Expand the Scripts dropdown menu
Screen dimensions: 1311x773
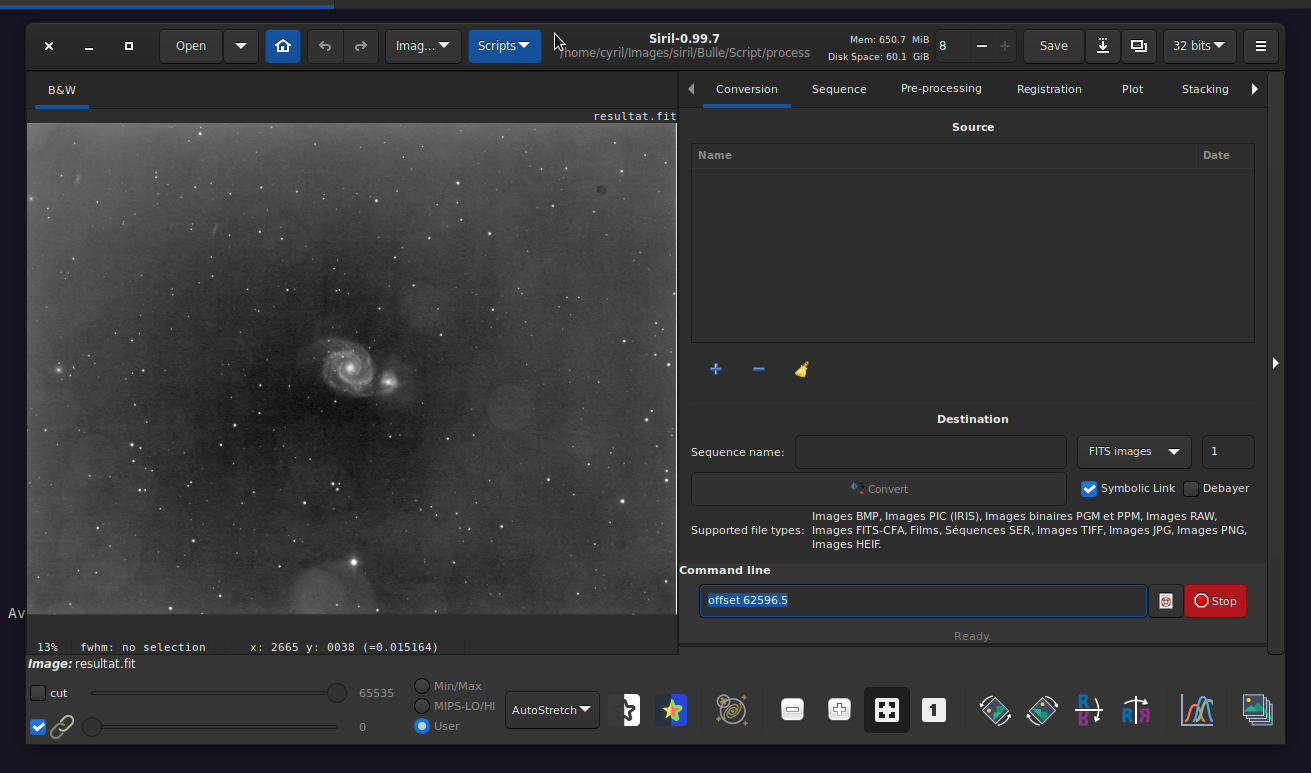tap(504, 46)
